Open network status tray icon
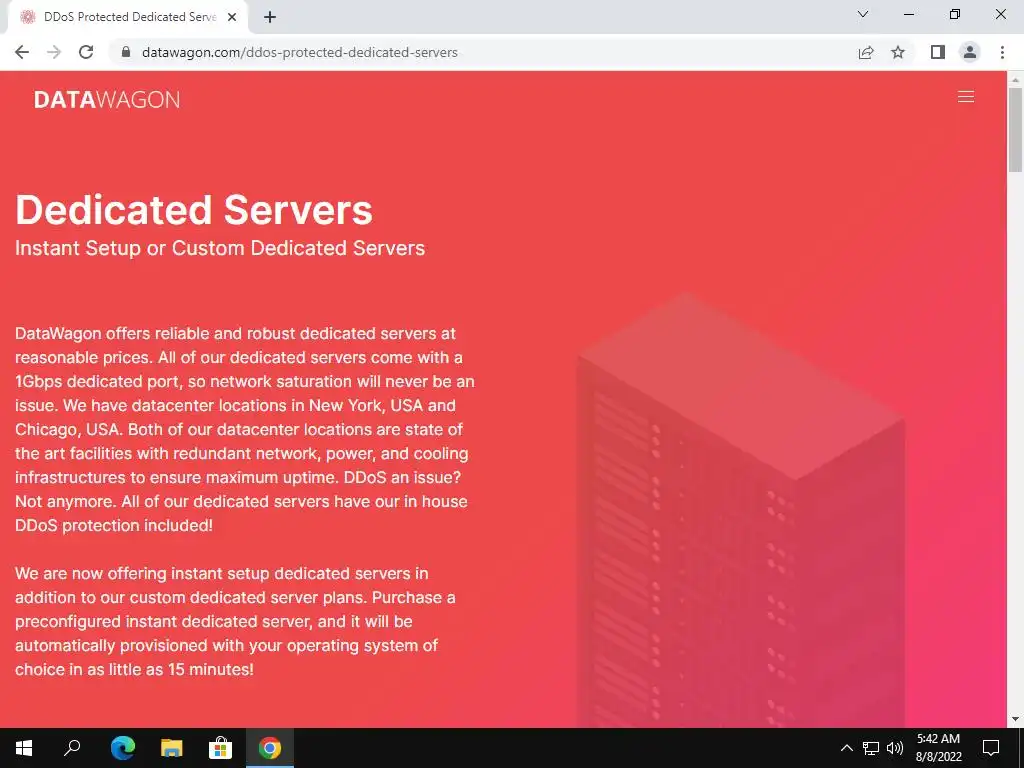 pyautogui.click(x=871, y=748)
